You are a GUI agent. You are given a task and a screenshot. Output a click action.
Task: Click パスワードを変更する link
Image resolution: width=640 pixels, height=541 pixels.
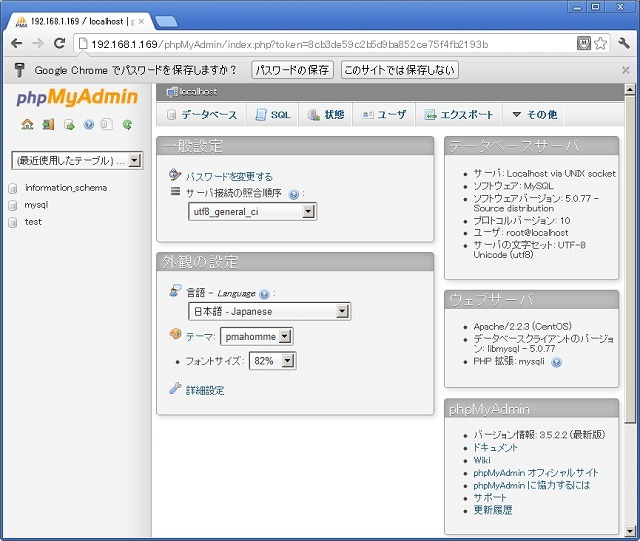point(229,177)
